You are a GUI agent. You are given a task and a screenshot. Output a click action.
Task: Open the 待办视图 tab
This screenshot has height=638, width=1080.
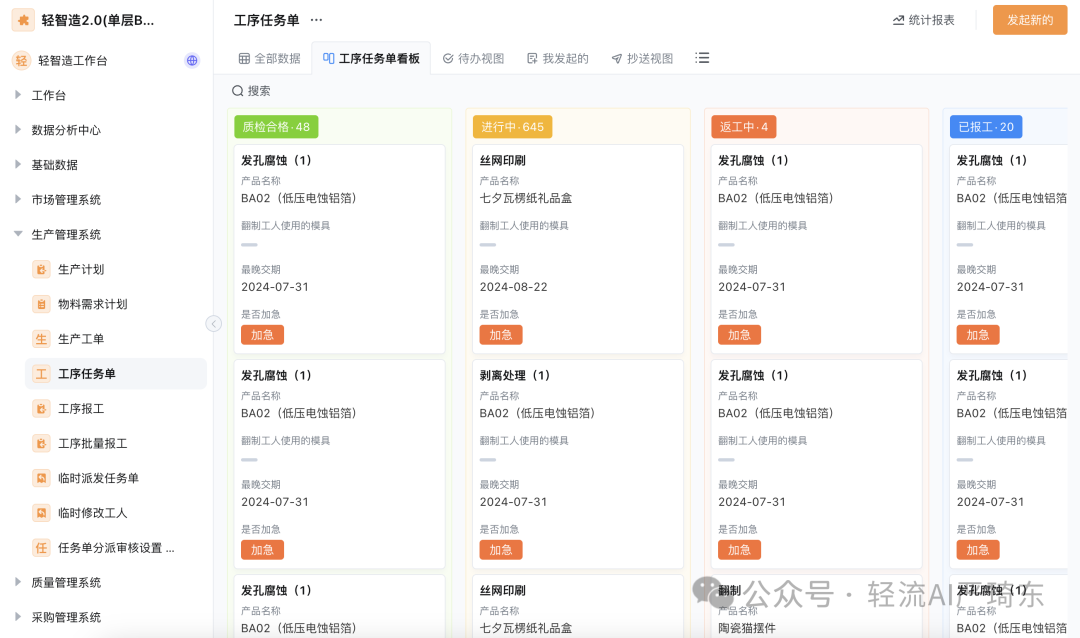click(x=474, y=58)
